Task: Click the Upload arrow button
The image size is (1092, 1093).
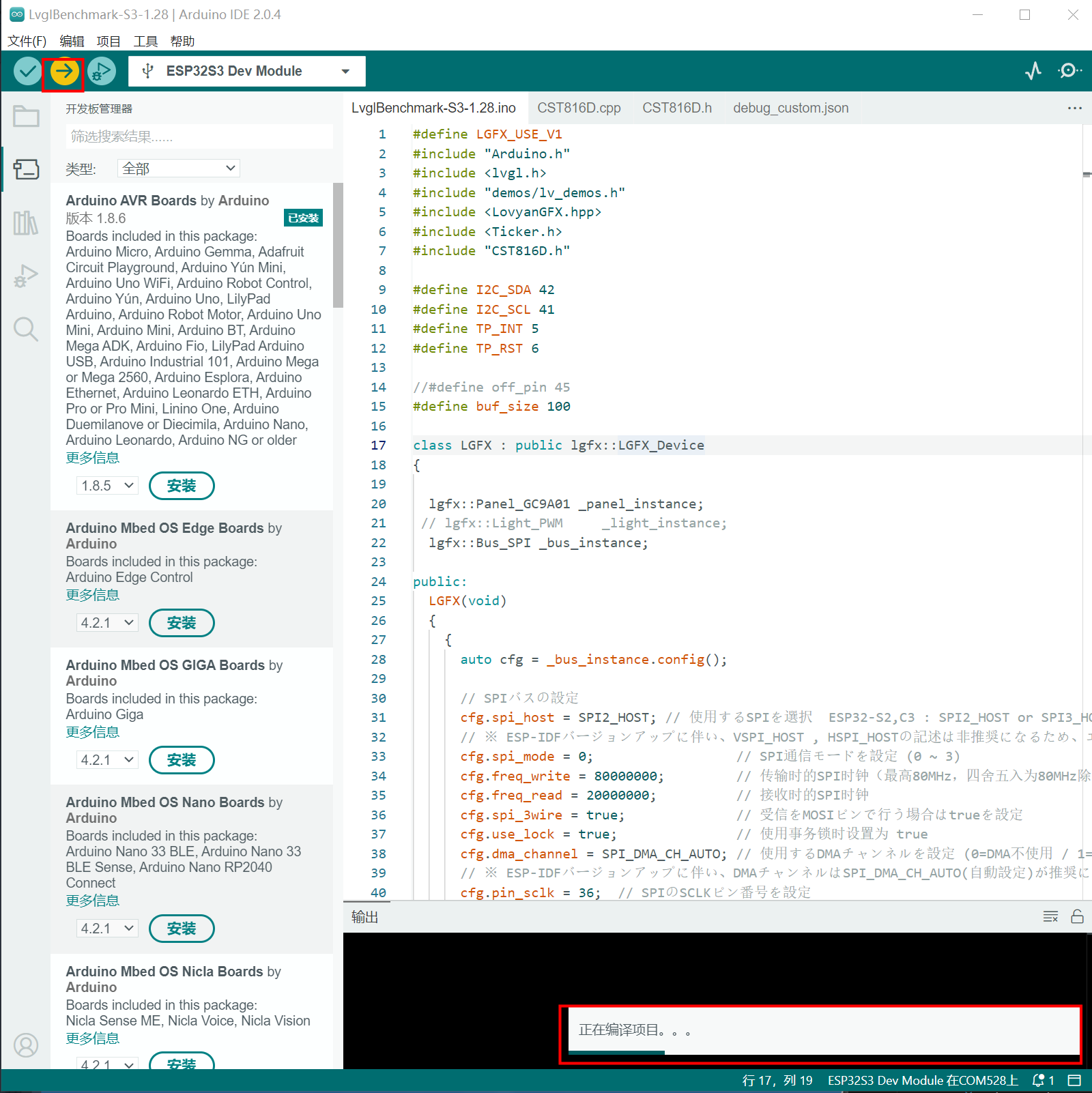Action: 64,71
